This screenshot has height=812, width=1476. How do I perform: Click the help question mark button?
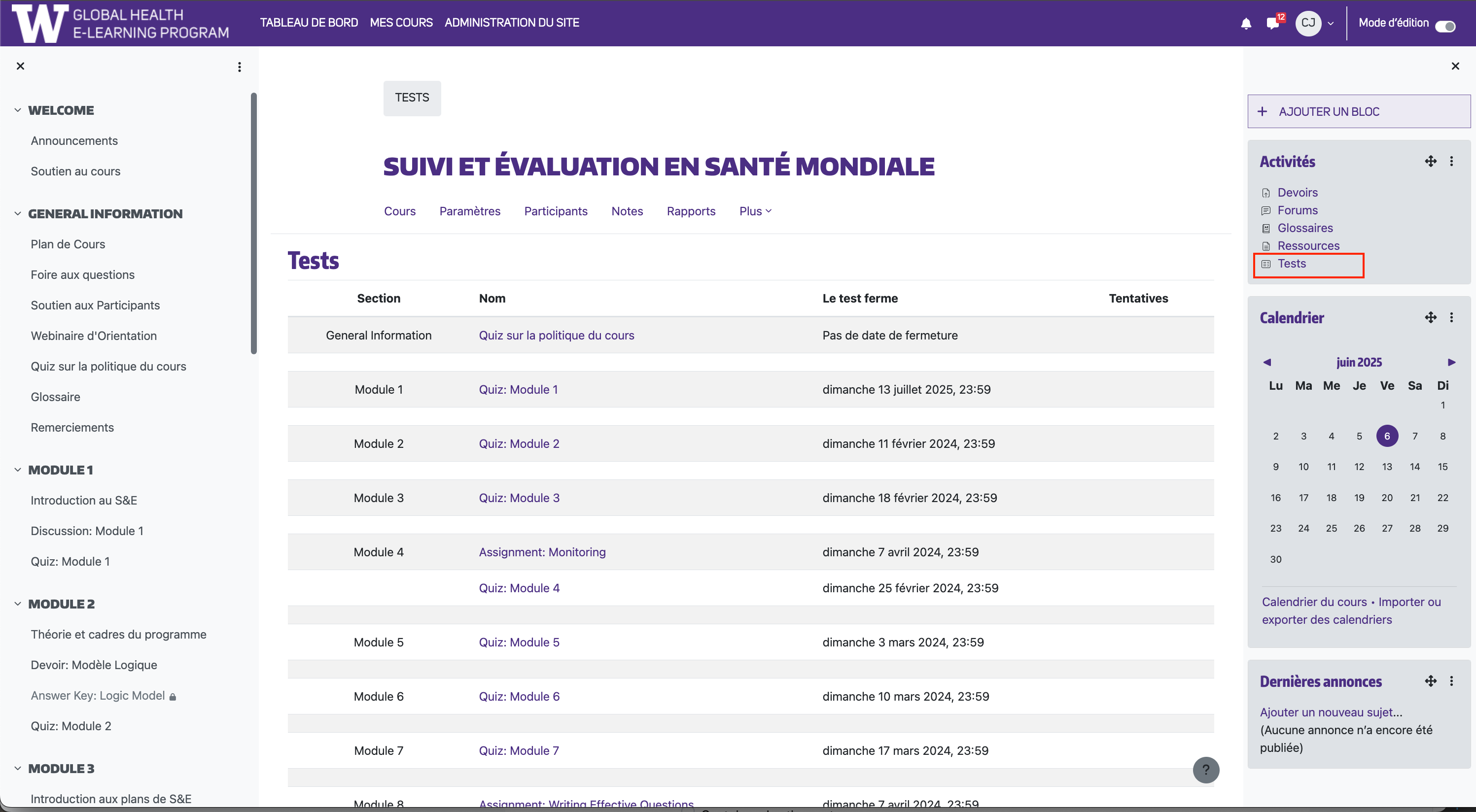pyautogui.click(x=1205, y=770)
